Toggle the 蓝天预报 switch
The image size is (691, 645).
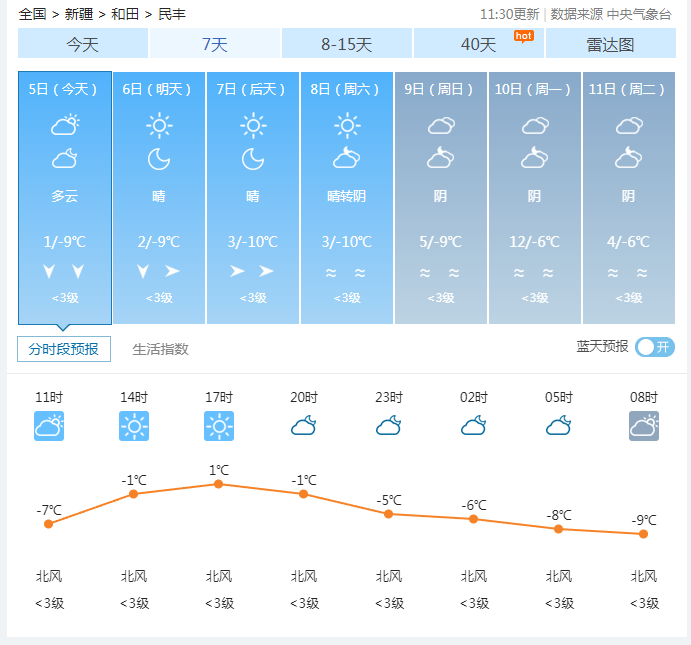[x=655, y=347]
